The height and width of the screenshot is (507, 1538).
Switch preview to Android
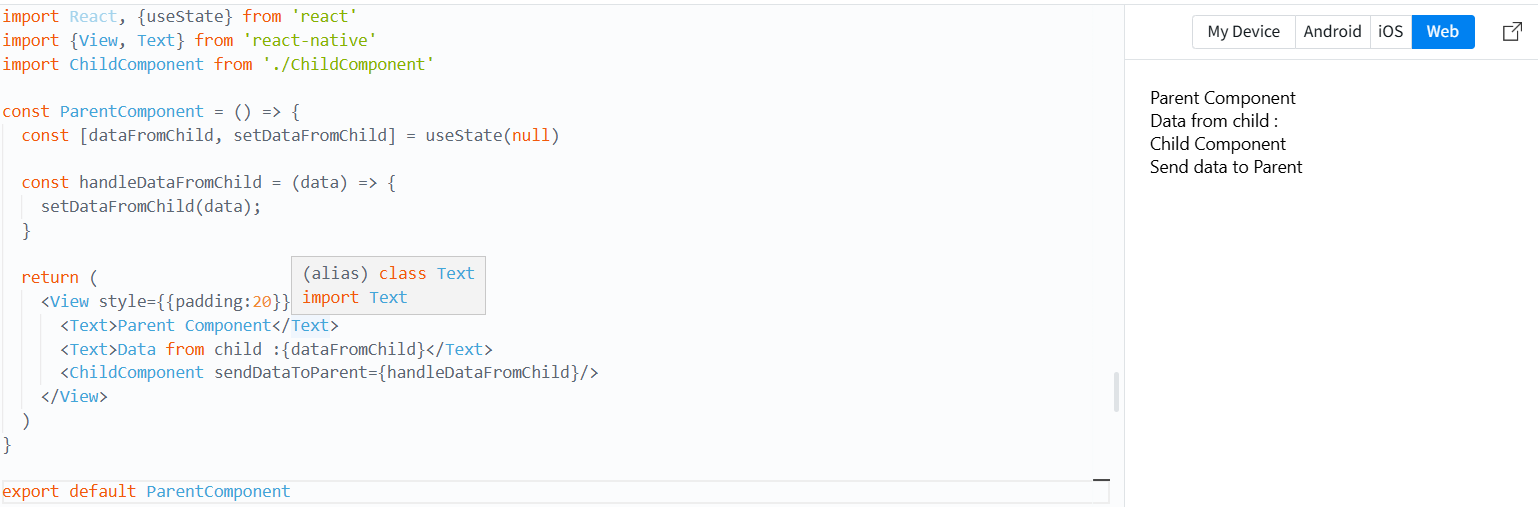(x=1332, y=32)
